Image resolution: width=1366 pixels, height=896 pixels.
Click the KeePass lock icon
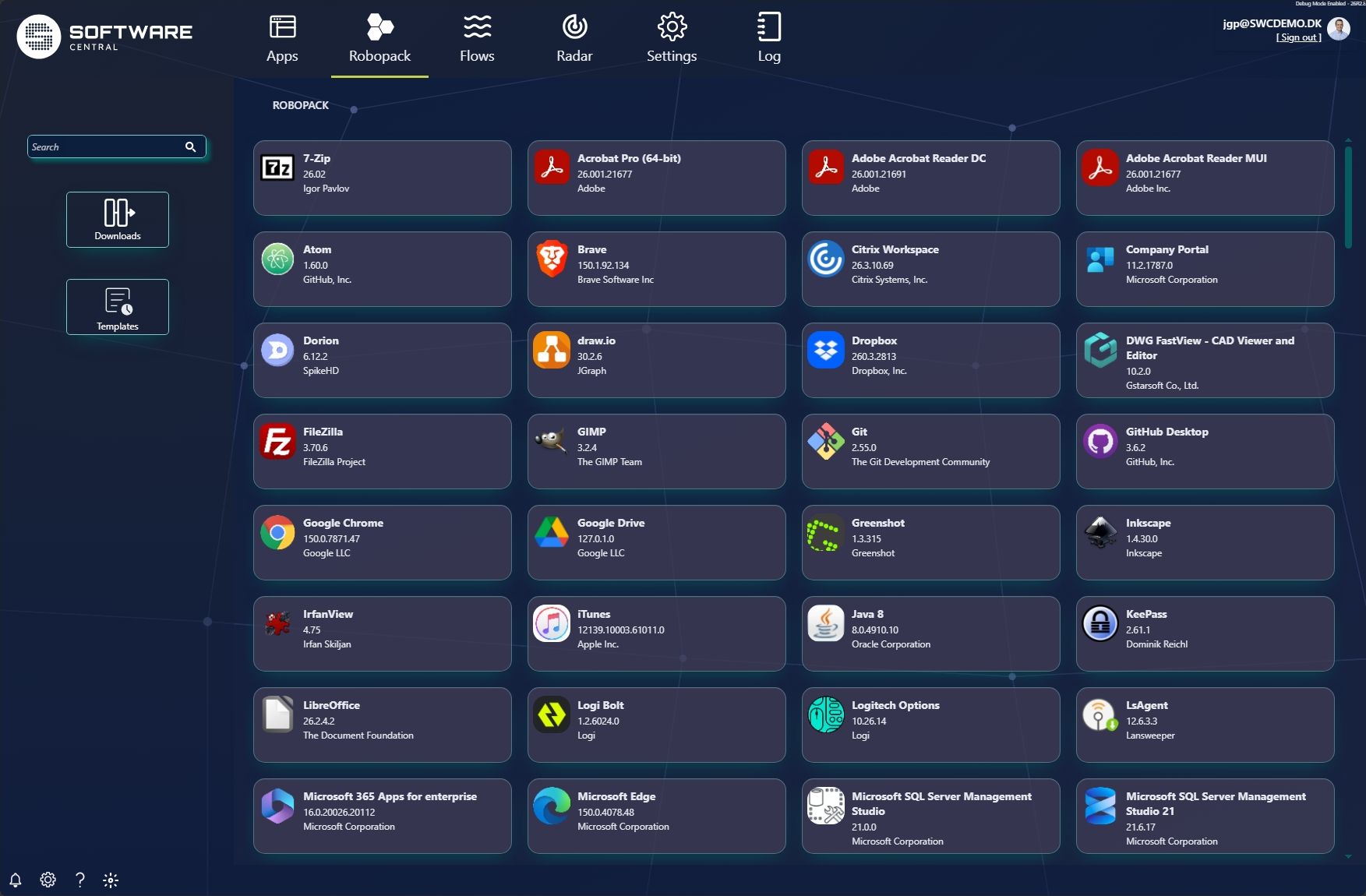click(x=1100, y=623)
